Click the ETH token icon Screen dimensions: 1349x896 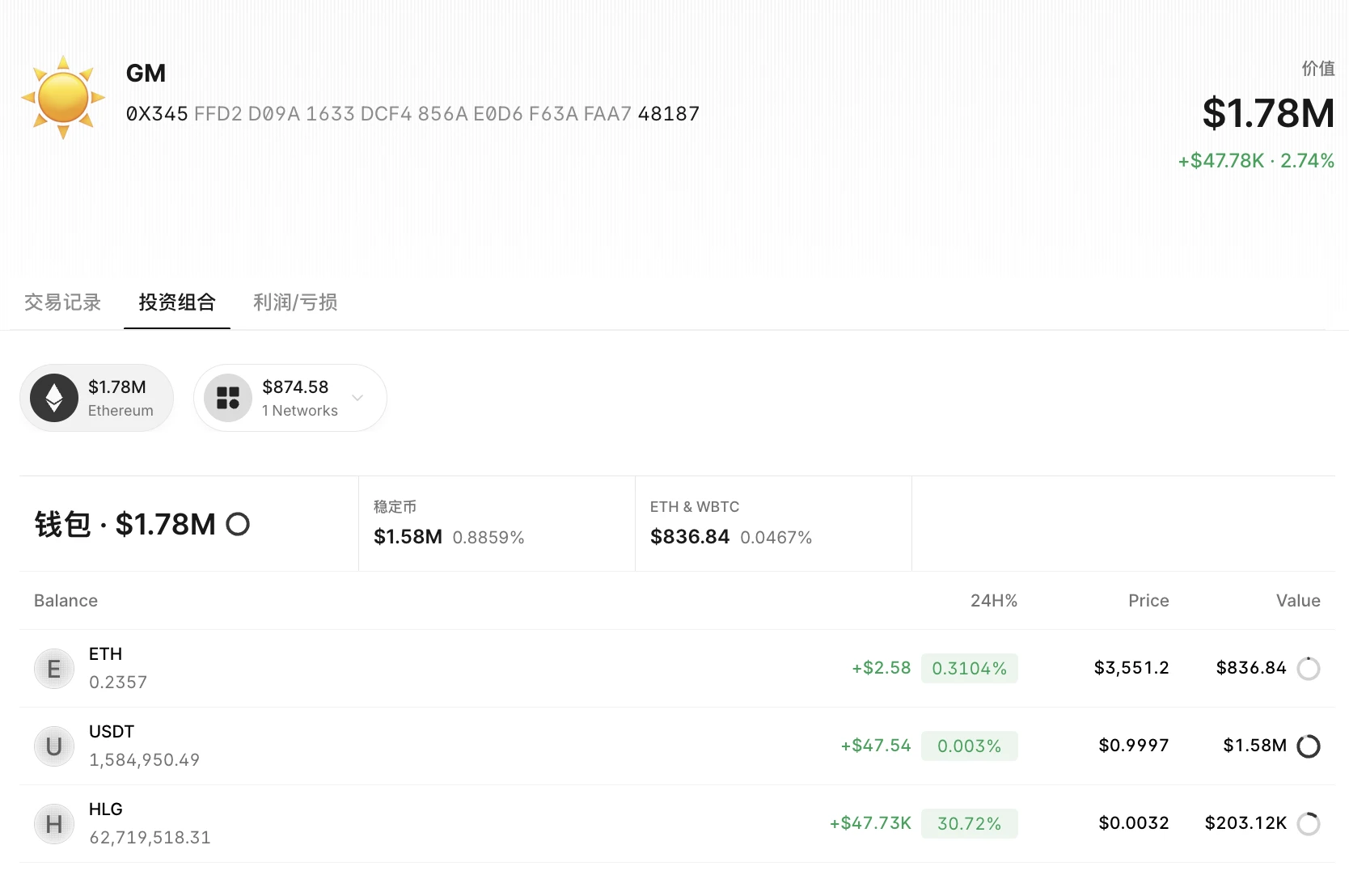click(54, 669)
